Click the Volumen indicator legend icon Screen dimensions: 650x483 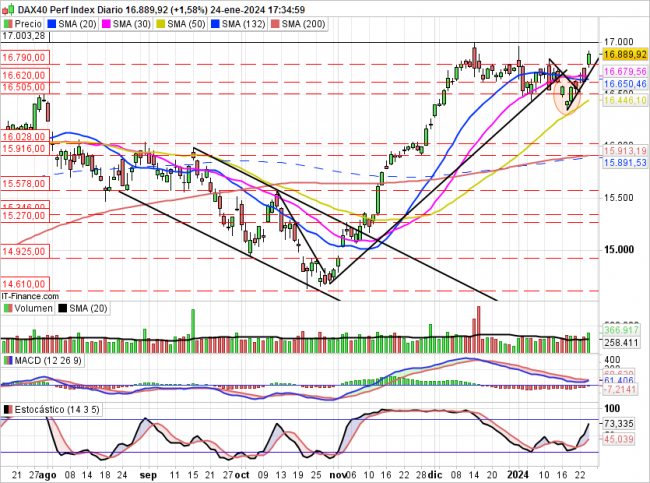pos(9,310)
